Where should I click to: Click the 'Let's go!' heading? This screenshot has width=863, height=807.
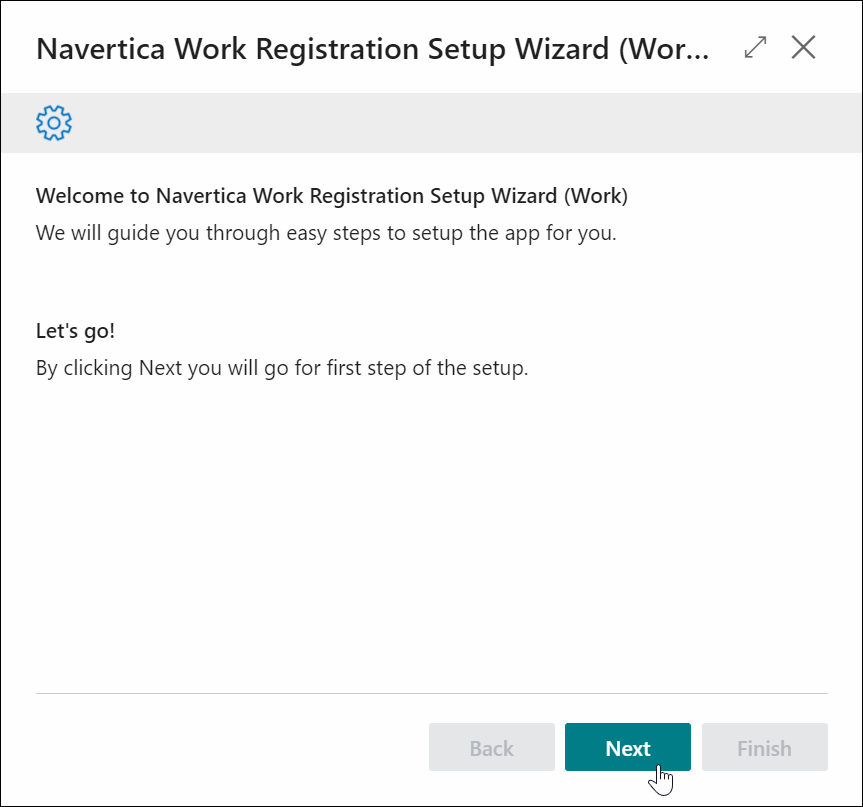(x=75, y=331)
